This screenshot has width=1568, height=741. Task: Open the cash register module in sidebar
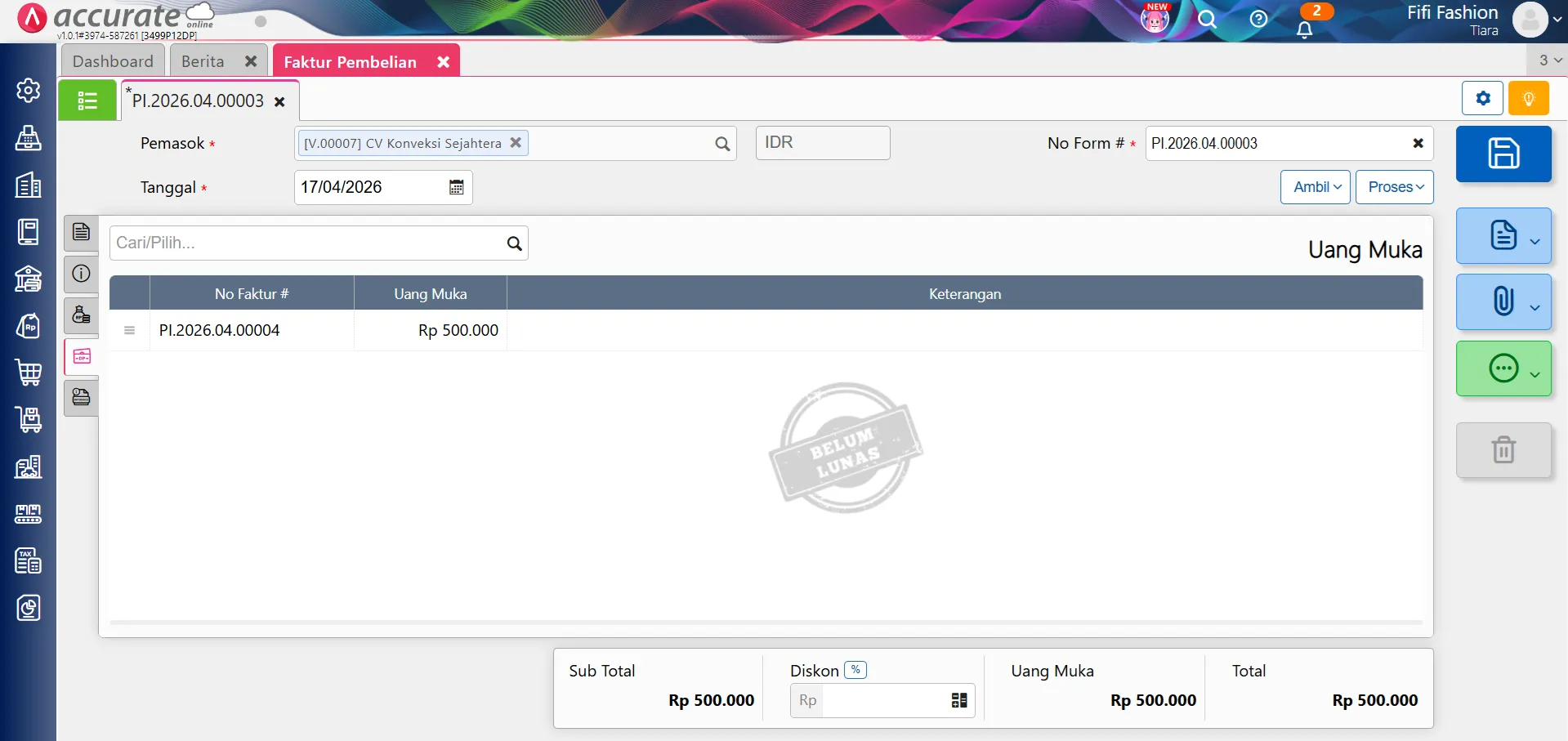coord(29,138)
